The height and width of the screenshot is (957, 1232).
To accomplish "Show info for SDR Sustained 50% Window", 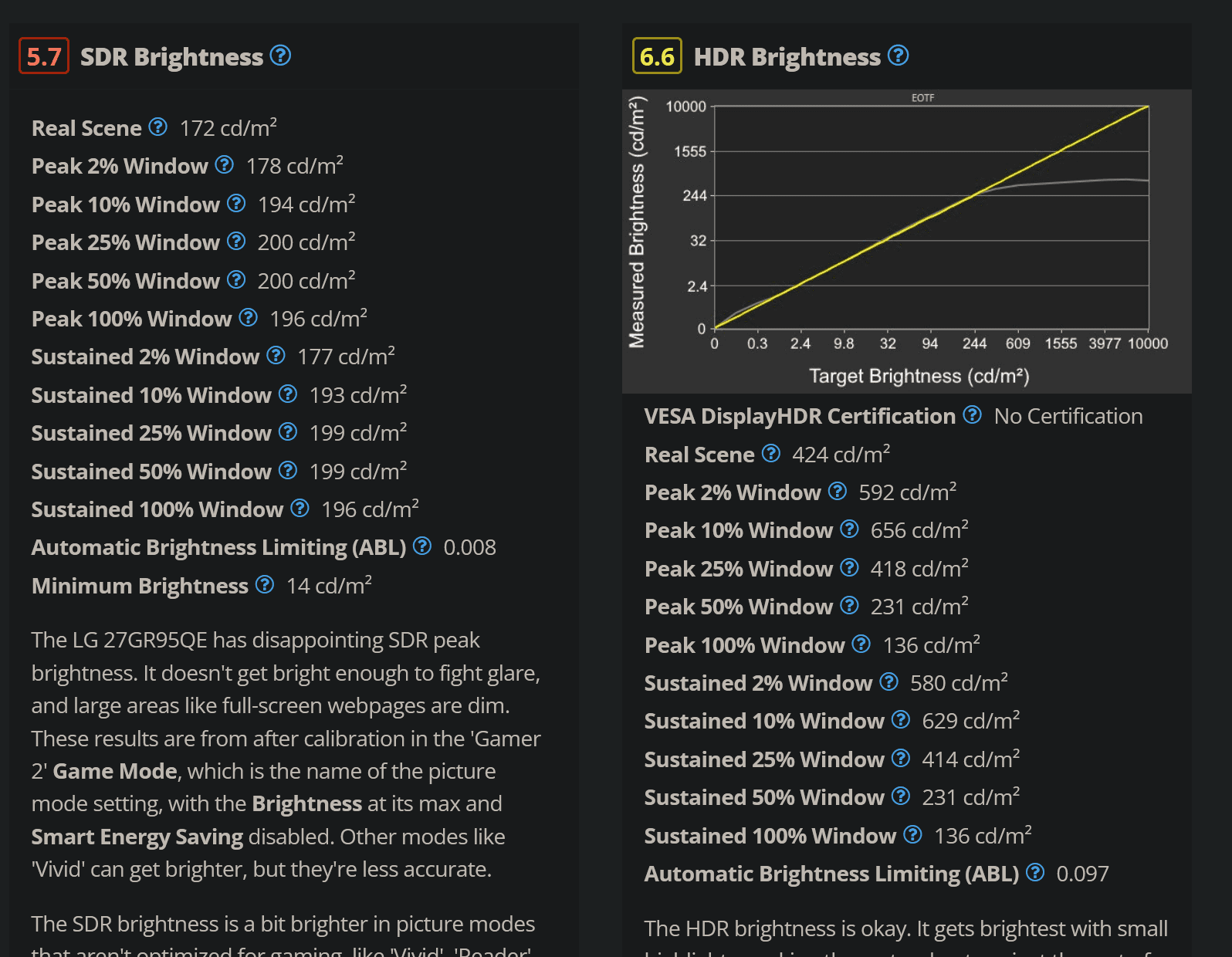I will tap(288, 470).
